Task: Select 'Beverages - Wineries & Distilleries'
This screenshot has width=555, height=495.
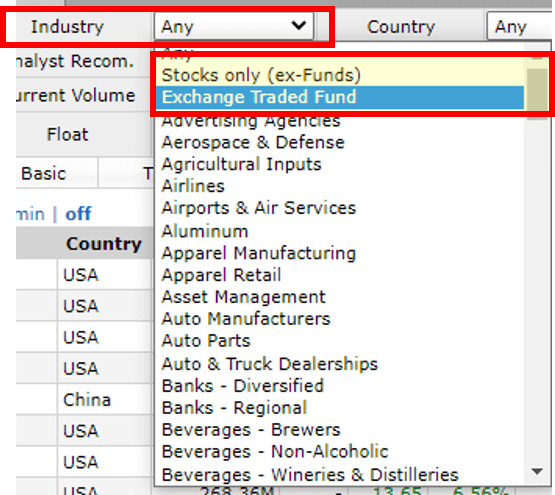Action: click(x=340, y=475)
